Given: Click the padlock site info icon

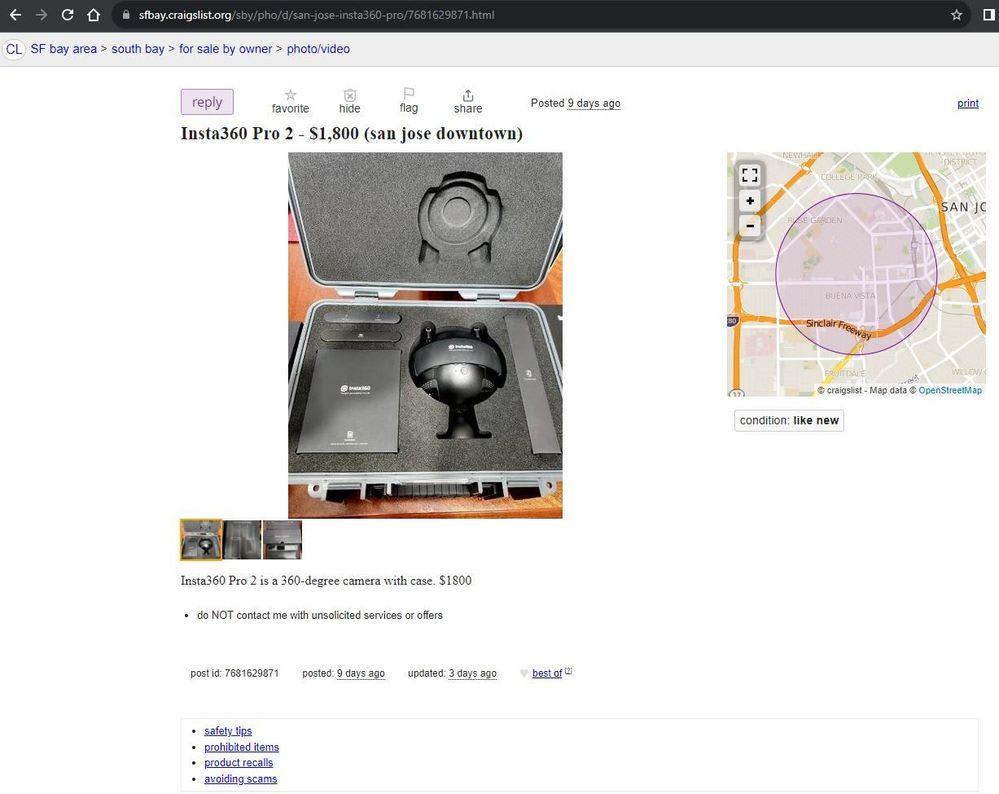Looking at the screenshot, I should [126, 15].
